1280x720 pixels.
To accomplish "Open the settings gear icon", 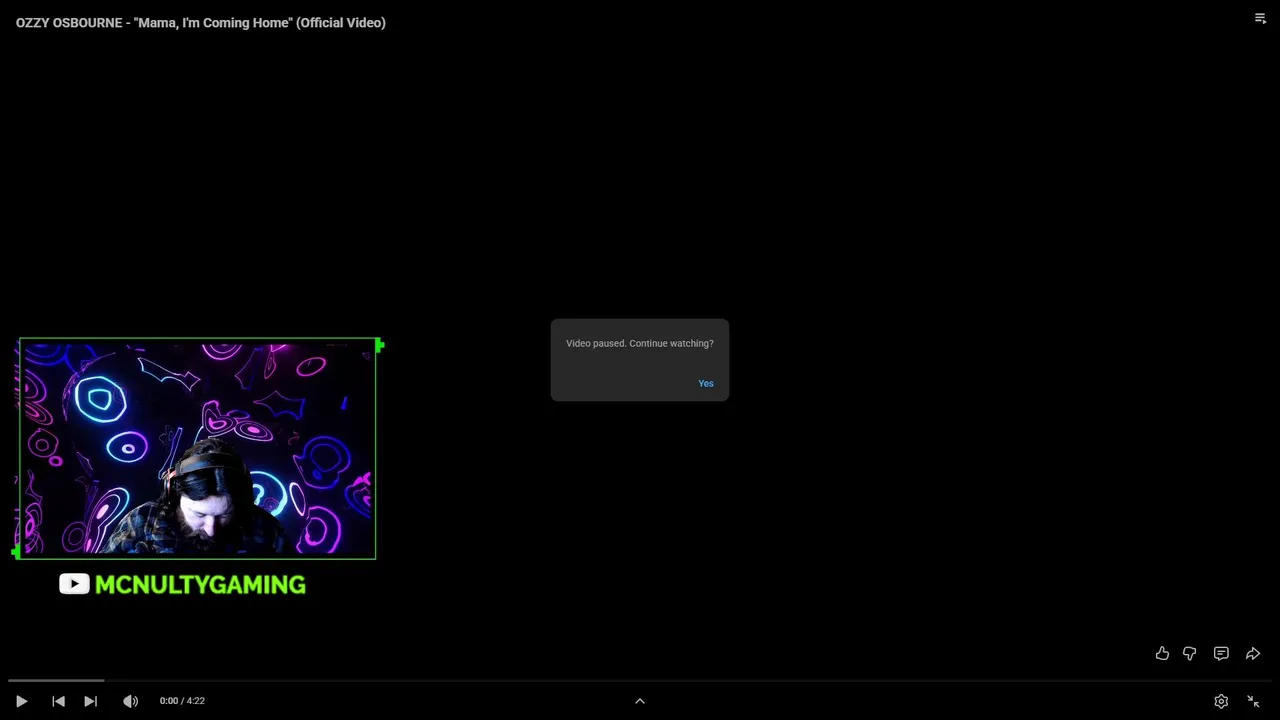I will pyautogui.click(x=1221, y=701).
